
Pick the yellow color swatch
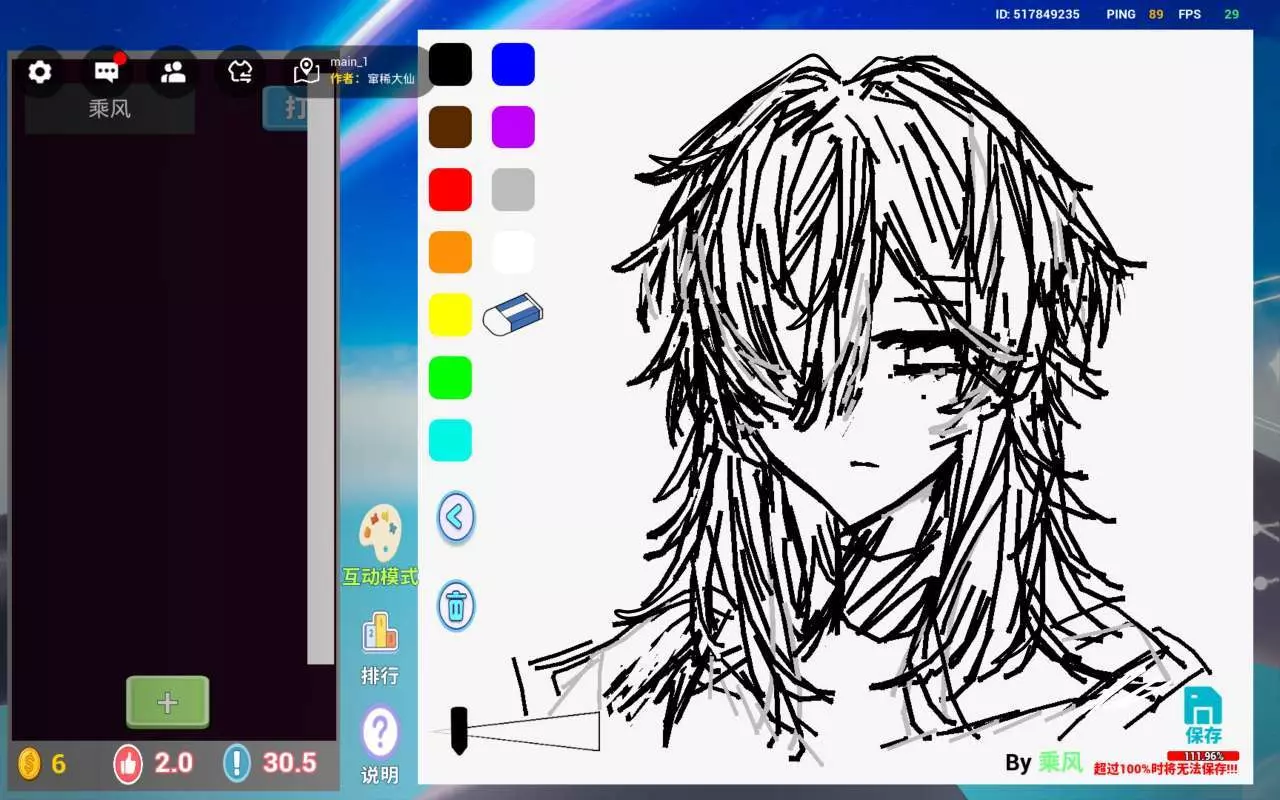450,315
